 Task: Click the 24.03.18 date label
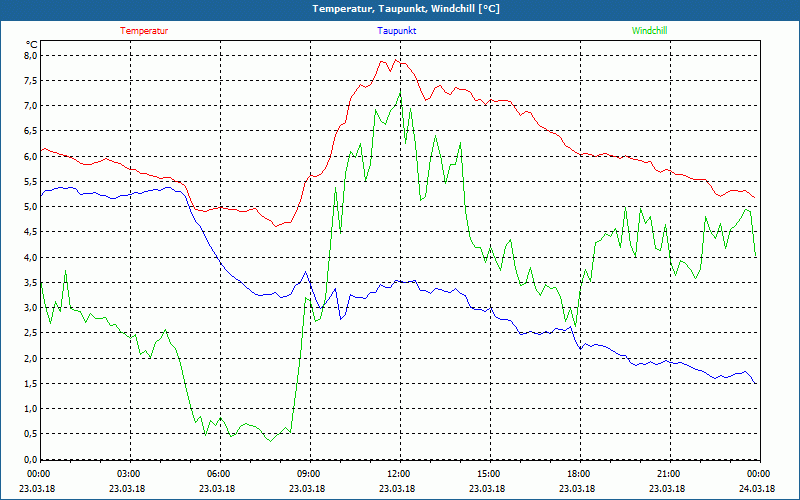[755, 489]
